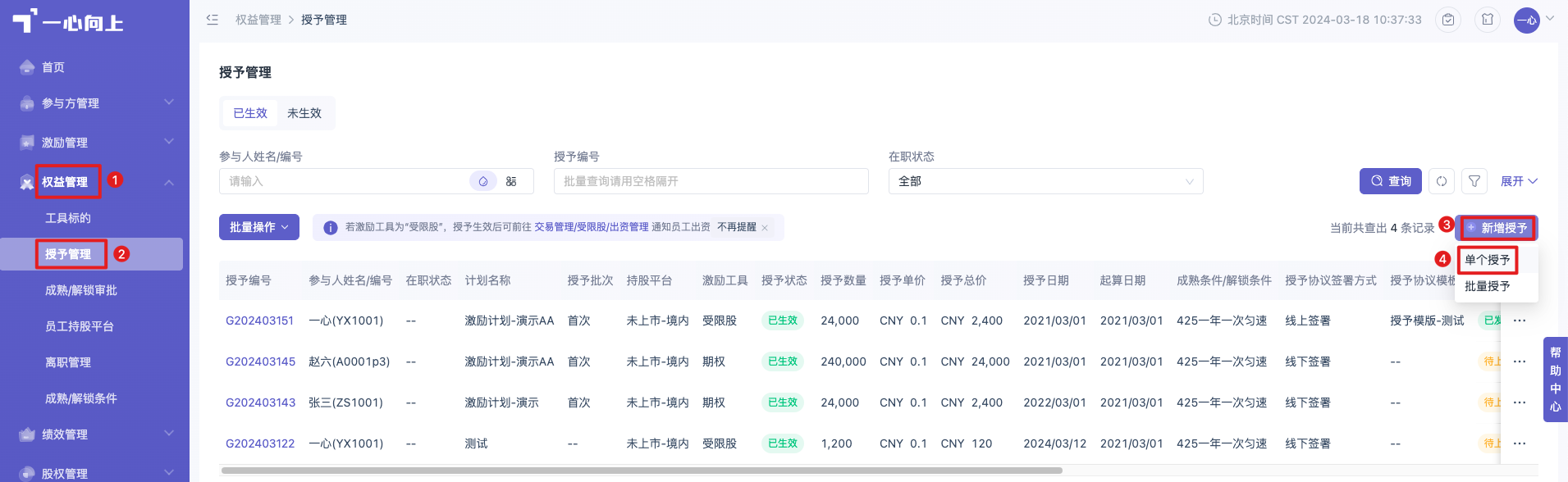This screenshot has width=1568, height=482.
Task: Switch to the 已生效 tab
Action: [250, 113]
